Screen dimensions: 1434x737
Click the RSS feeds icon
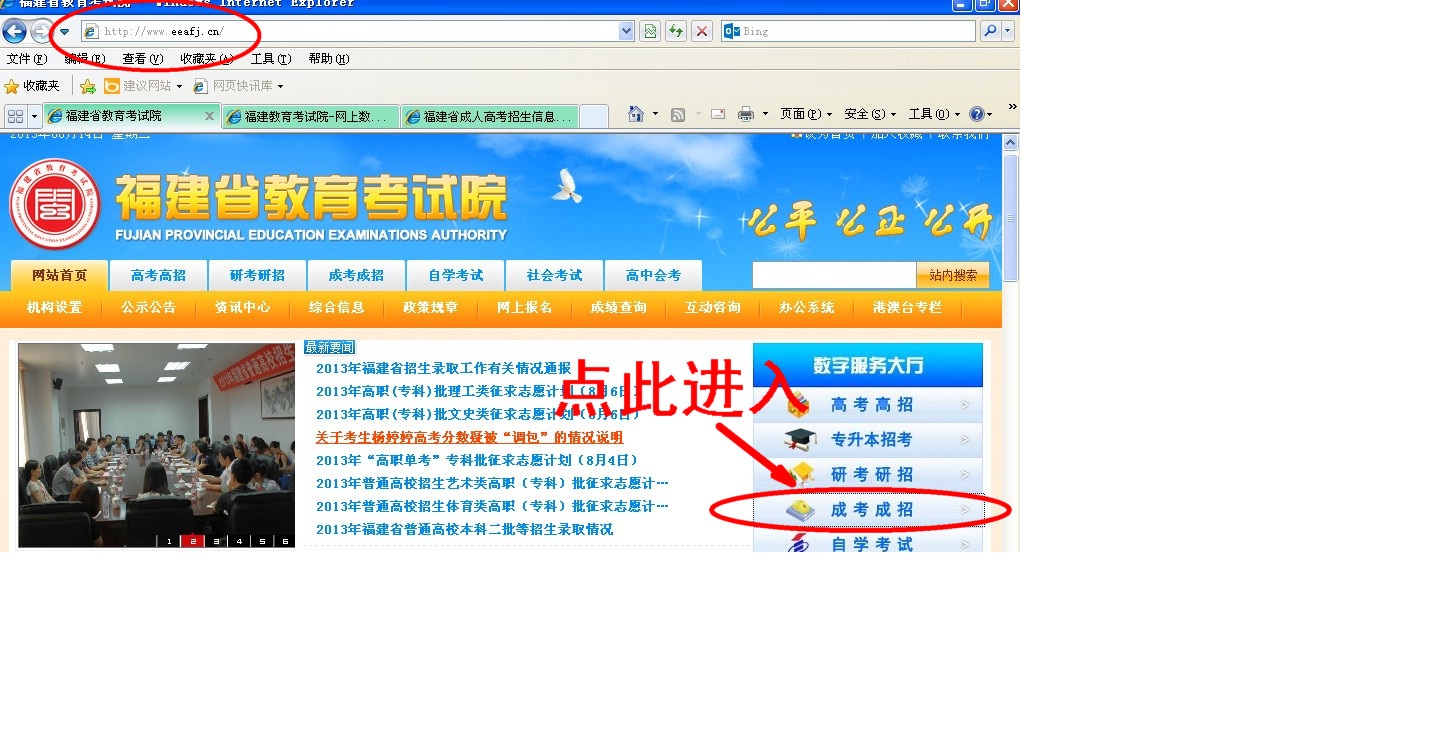coord(678,114)
